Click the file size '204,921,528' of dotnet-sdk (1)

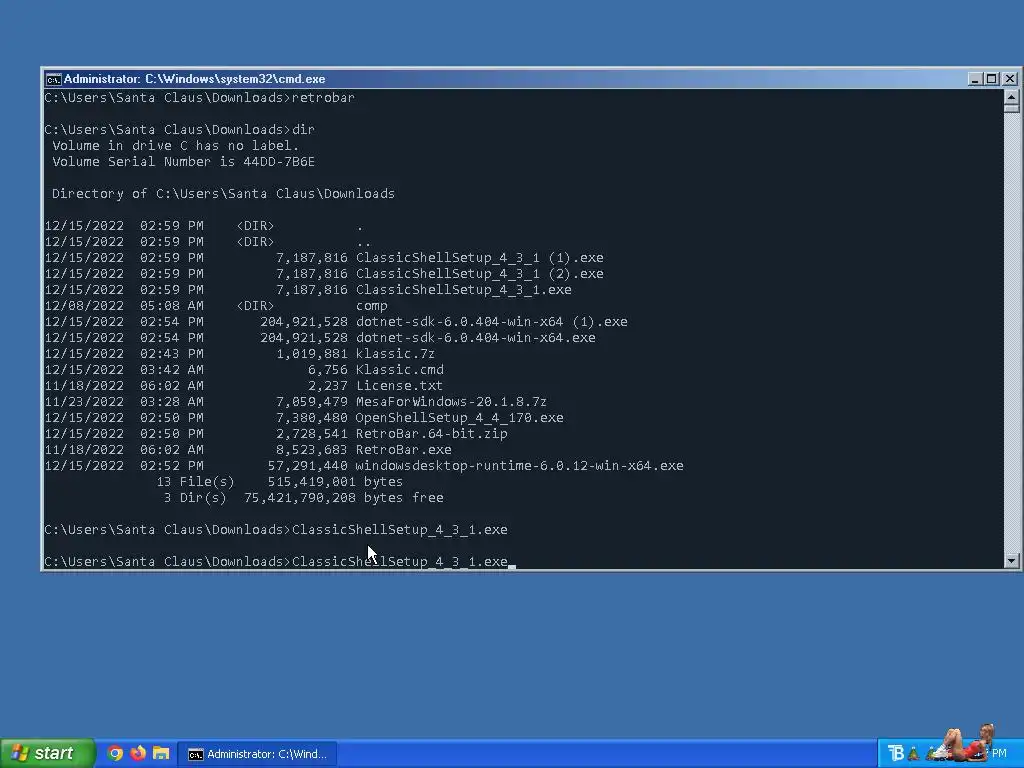pos(304,322)
